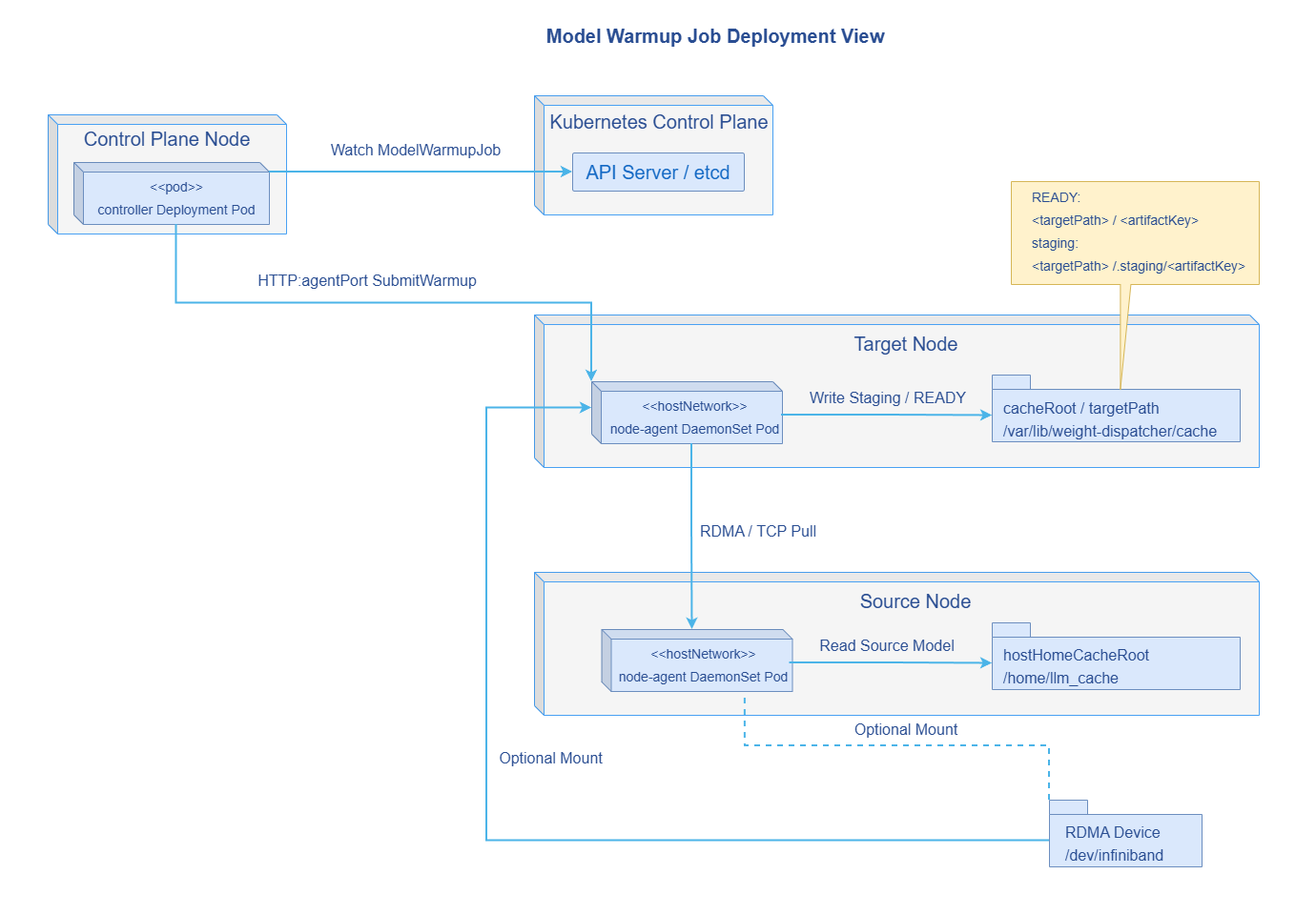The image size is (1316, 915).
Task: Click the /home/llm_cache path text
Action: click(1060, 678)
